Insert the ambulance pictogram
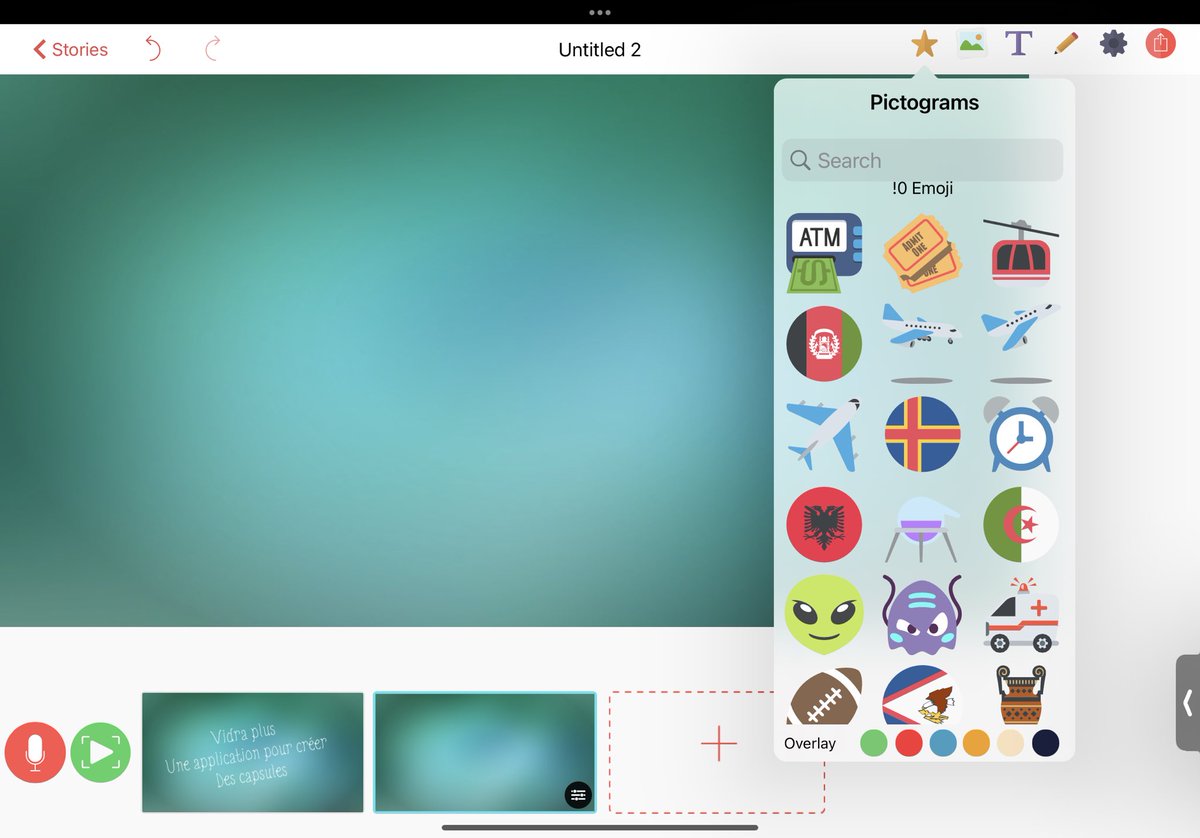Viewport: 1200px width, 838px height. (x=1021, y=615)
